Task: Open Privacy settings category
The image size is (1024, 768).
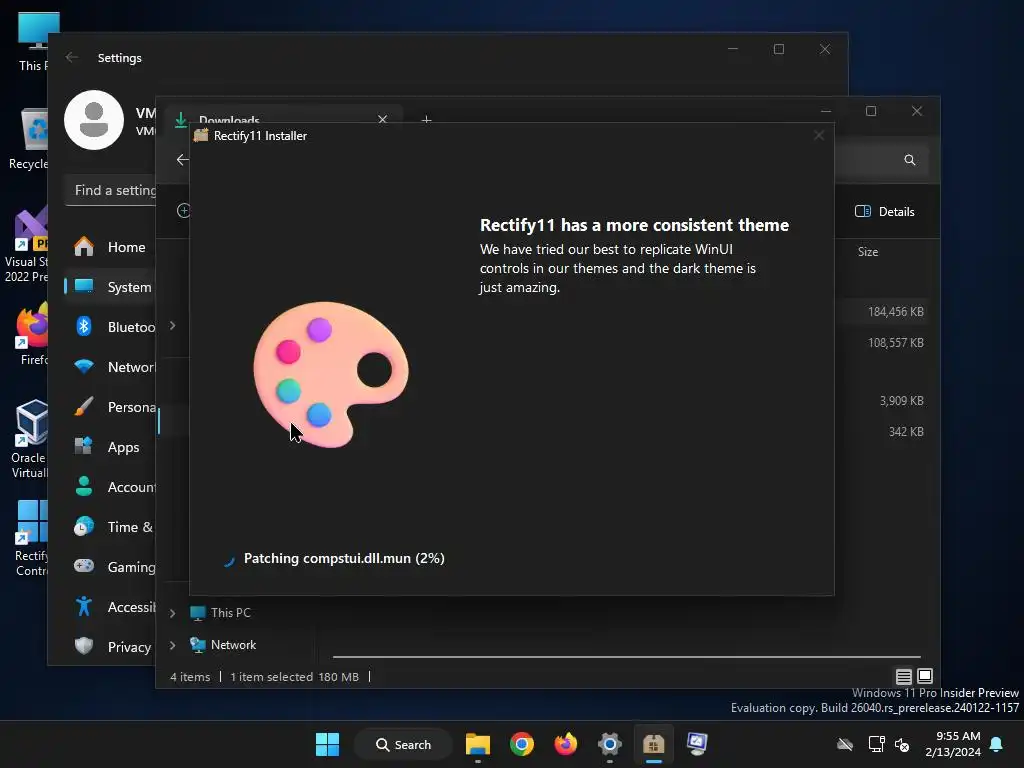Action: (x=110, y=647)
